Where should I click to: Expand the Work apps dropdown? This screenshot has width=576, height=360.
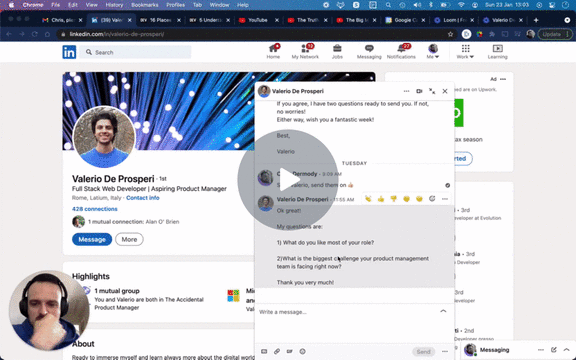pos(465,52)
